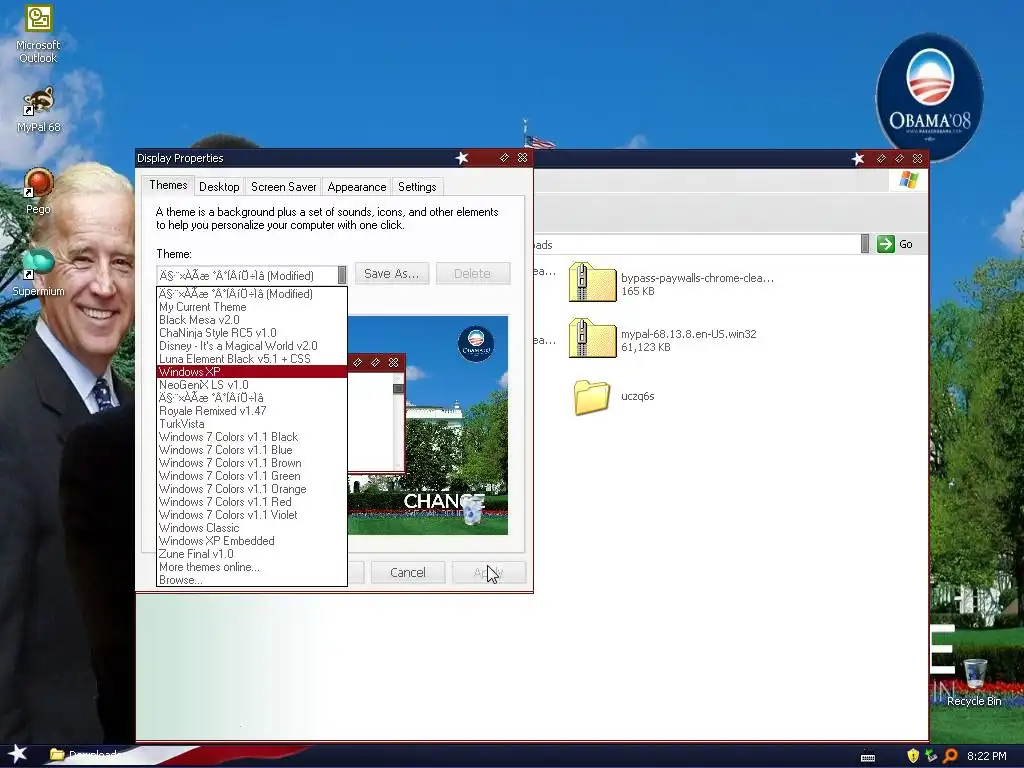Image resolution: width=1024 pixels, height=768 pixels.
Task: Click the Save As... button
Action: pyautogui.click(x=392, y=274)
